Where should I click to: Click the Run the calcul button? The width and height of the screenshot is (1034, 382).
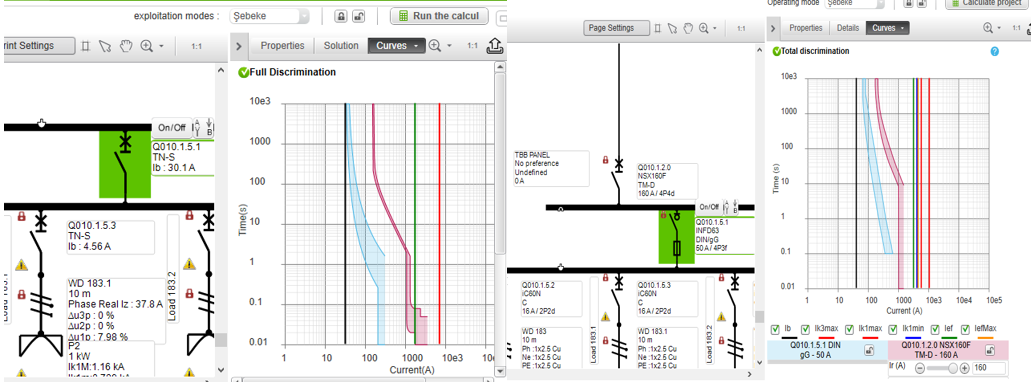point(440,16)
